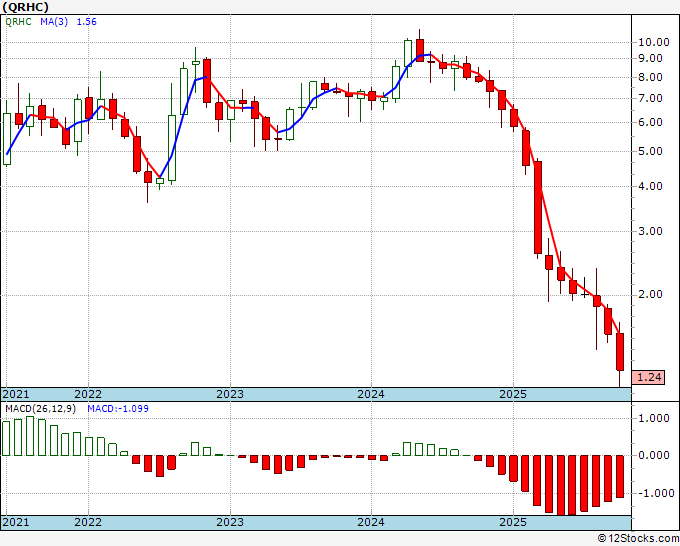
Task: Click the last red candlestick near 1.24
Action: [x=620, y=352]
